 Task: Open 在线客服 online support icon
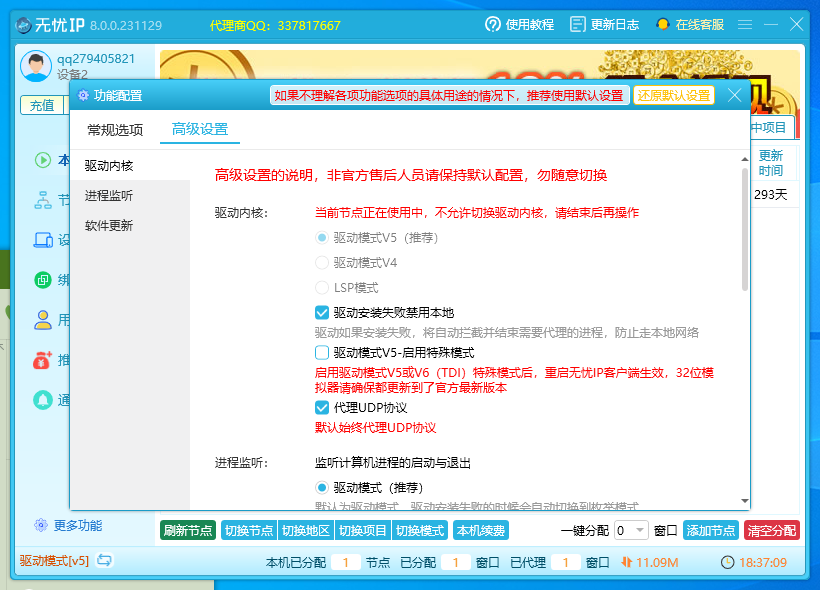click(x=663, y=24)
